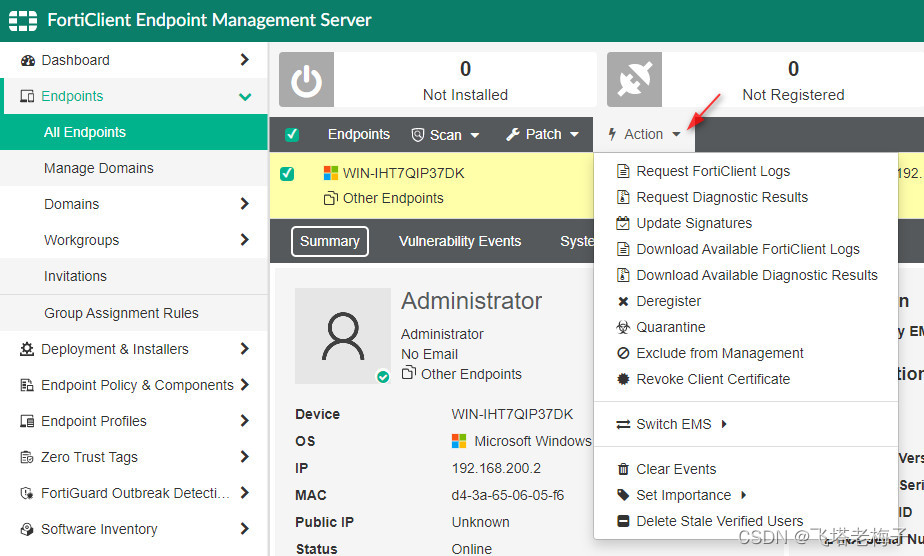Click the Quarantine biohazard icon
The width and height of the screenshot is (924, 556).
[x=623, y=327]
